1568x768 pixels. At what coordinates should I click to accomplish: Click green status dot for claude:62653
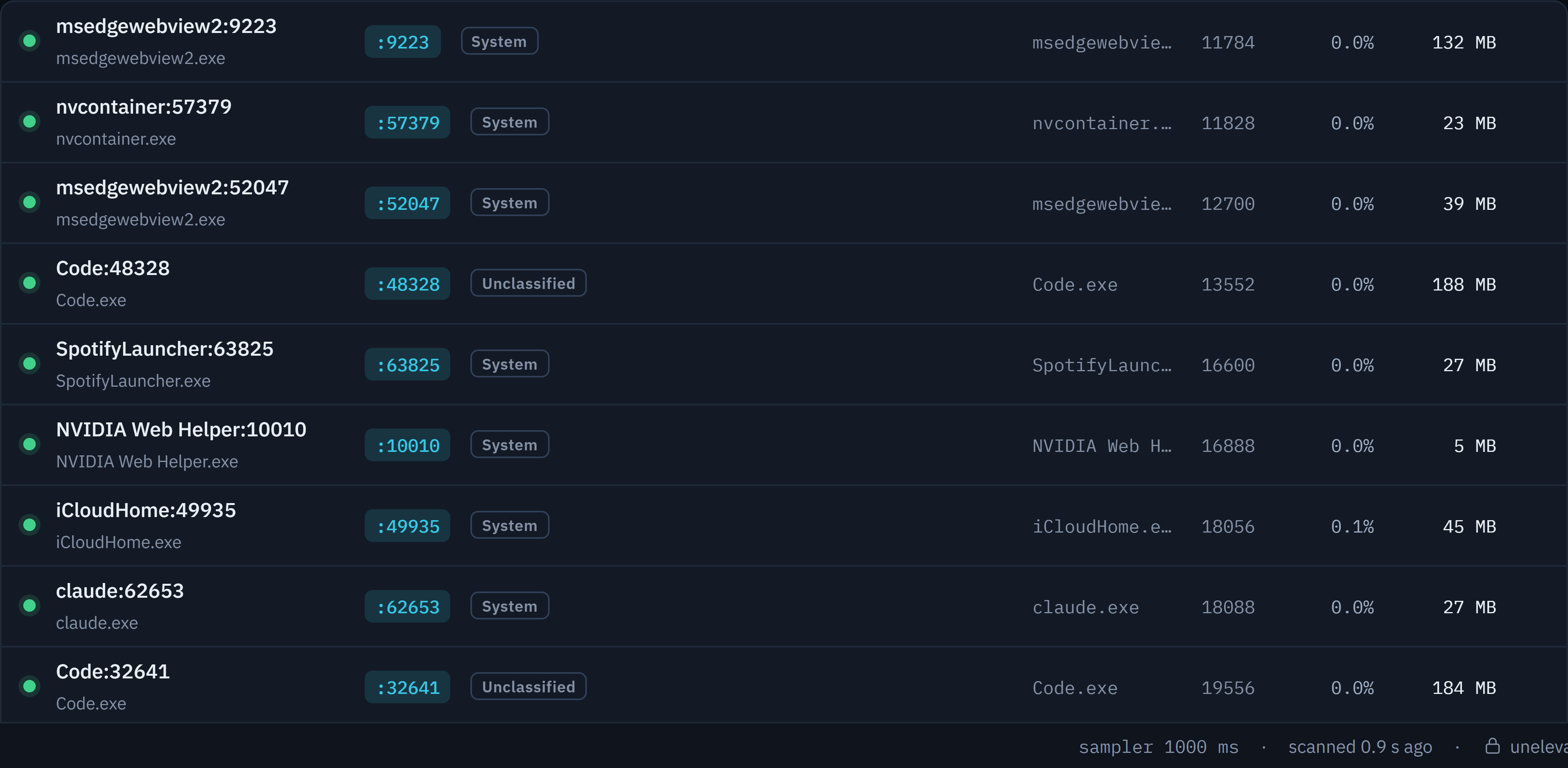pos(29,605)
